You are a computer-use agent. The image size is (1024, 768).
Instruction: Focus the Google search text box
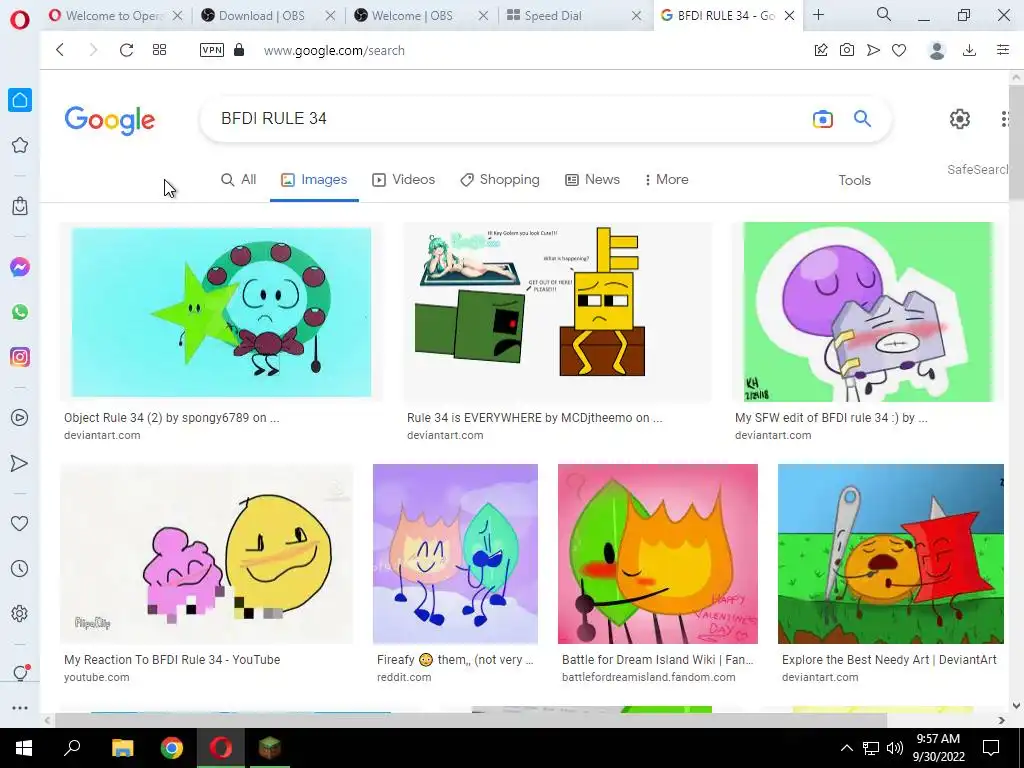(x=509, y=119)
